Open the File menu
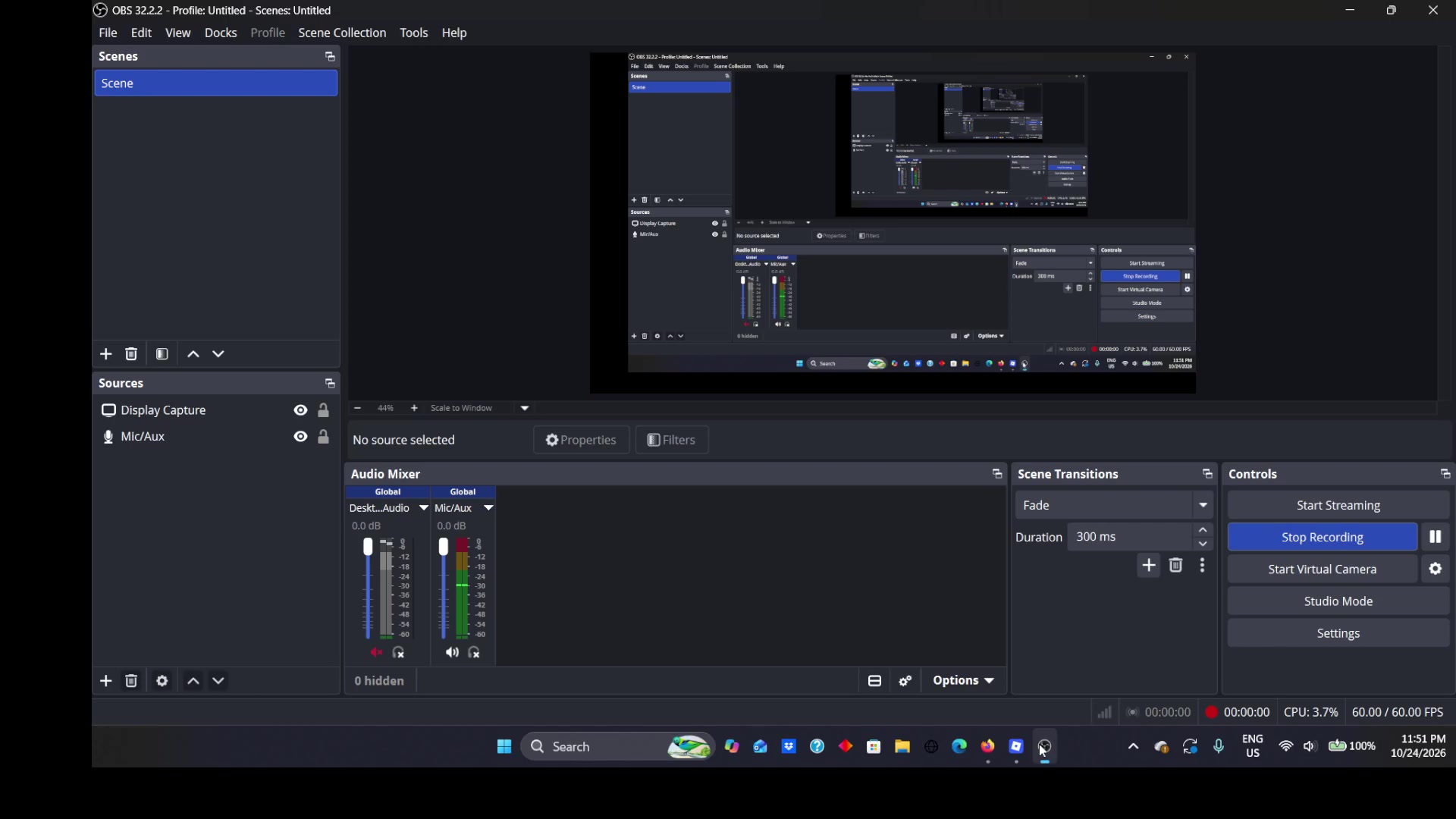The height and width of the screenshot is (819, 1456). (108, 33)
